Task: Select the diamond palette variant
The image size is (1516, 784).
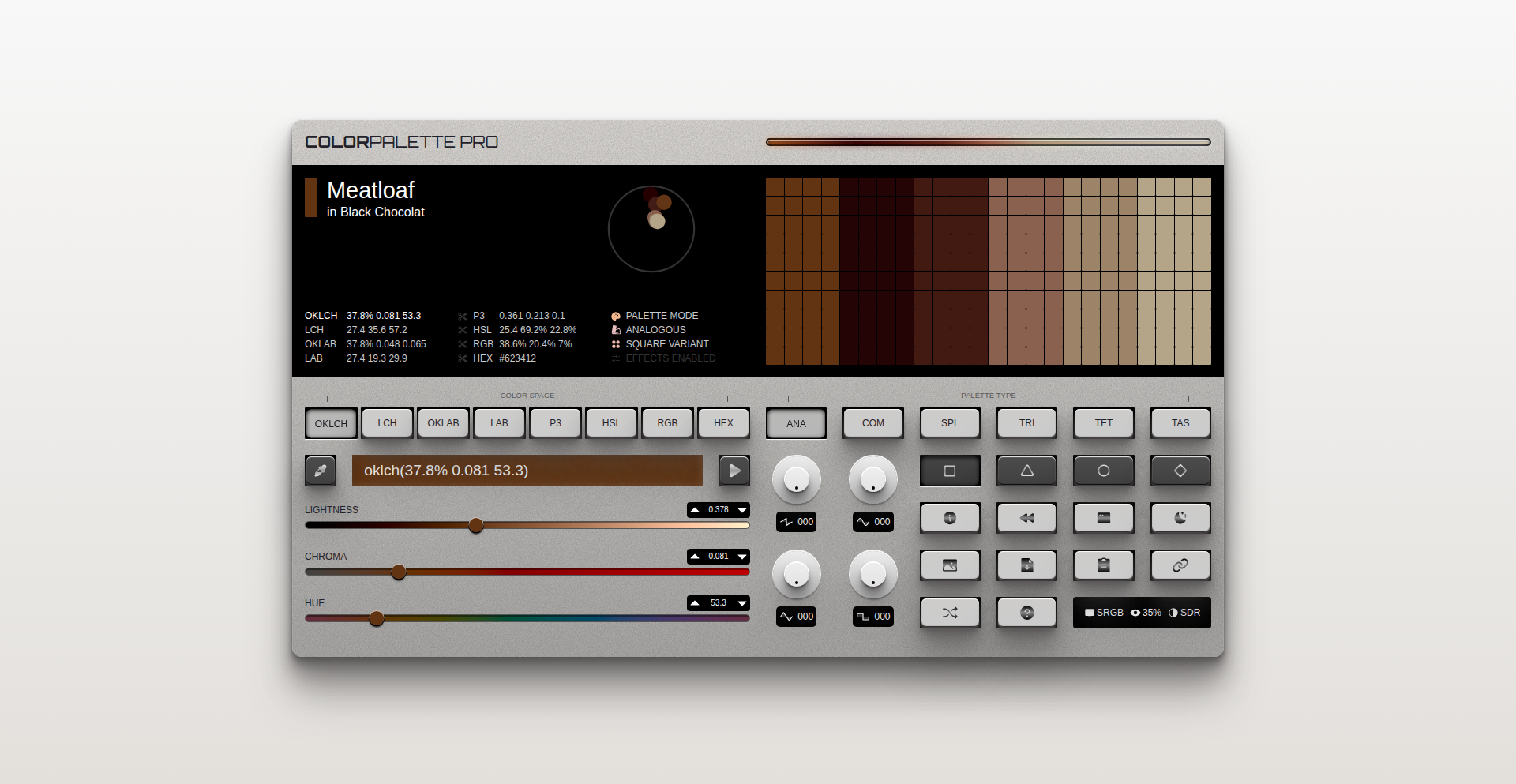Action: (x=1180, y=471)
